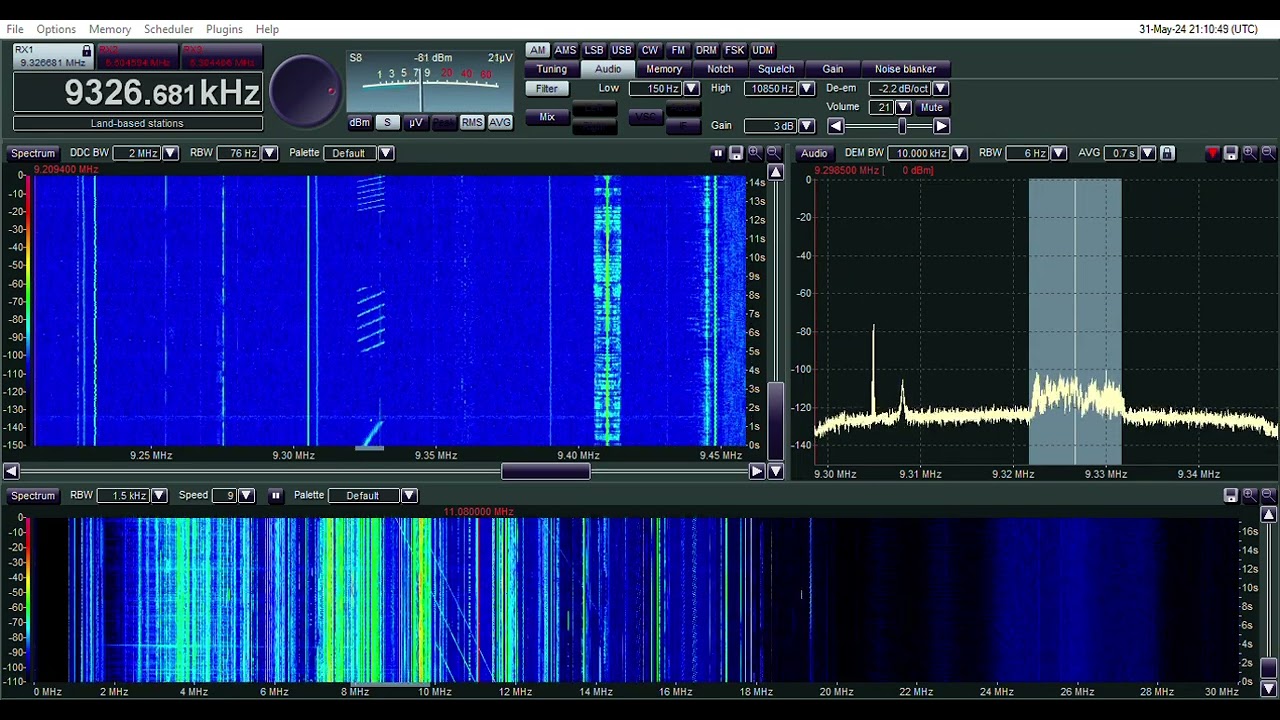Select DRM demodulation mode

(706, 50)
